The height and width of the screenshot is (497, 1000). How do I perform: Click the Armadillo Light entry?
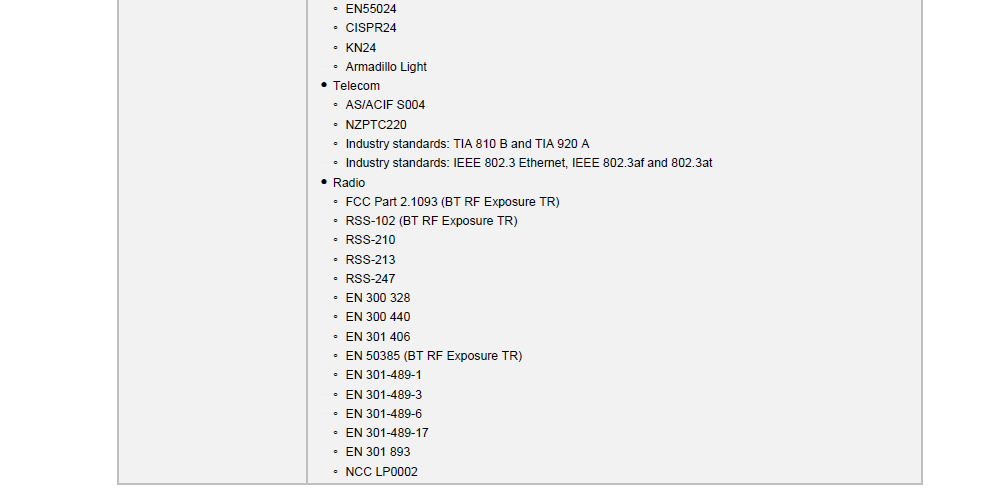(386, 67)
